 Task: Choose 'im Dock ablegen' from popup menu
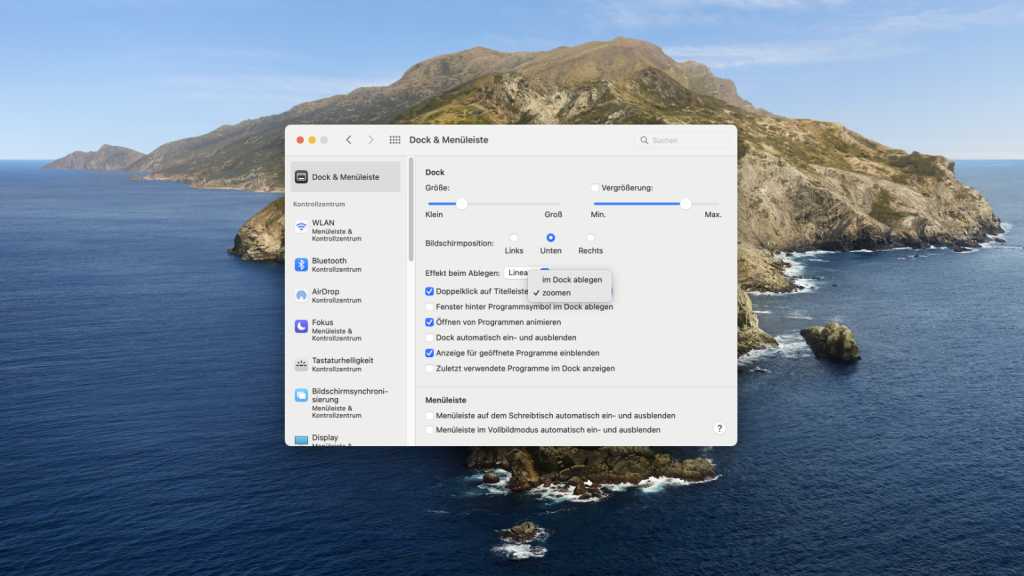point(569,280)
